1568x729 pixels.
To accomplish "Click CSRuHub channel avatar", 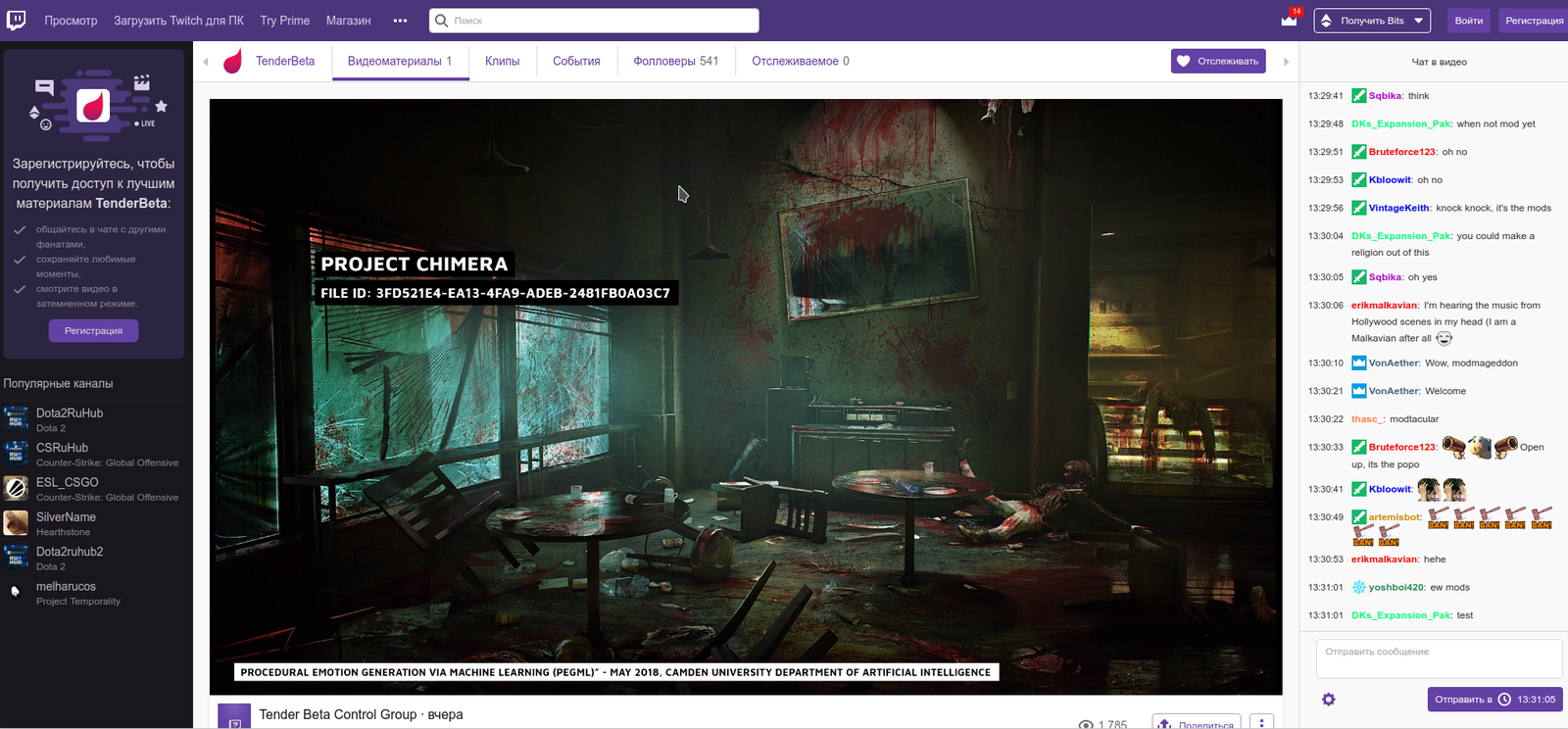I will [x=16, y=454].
